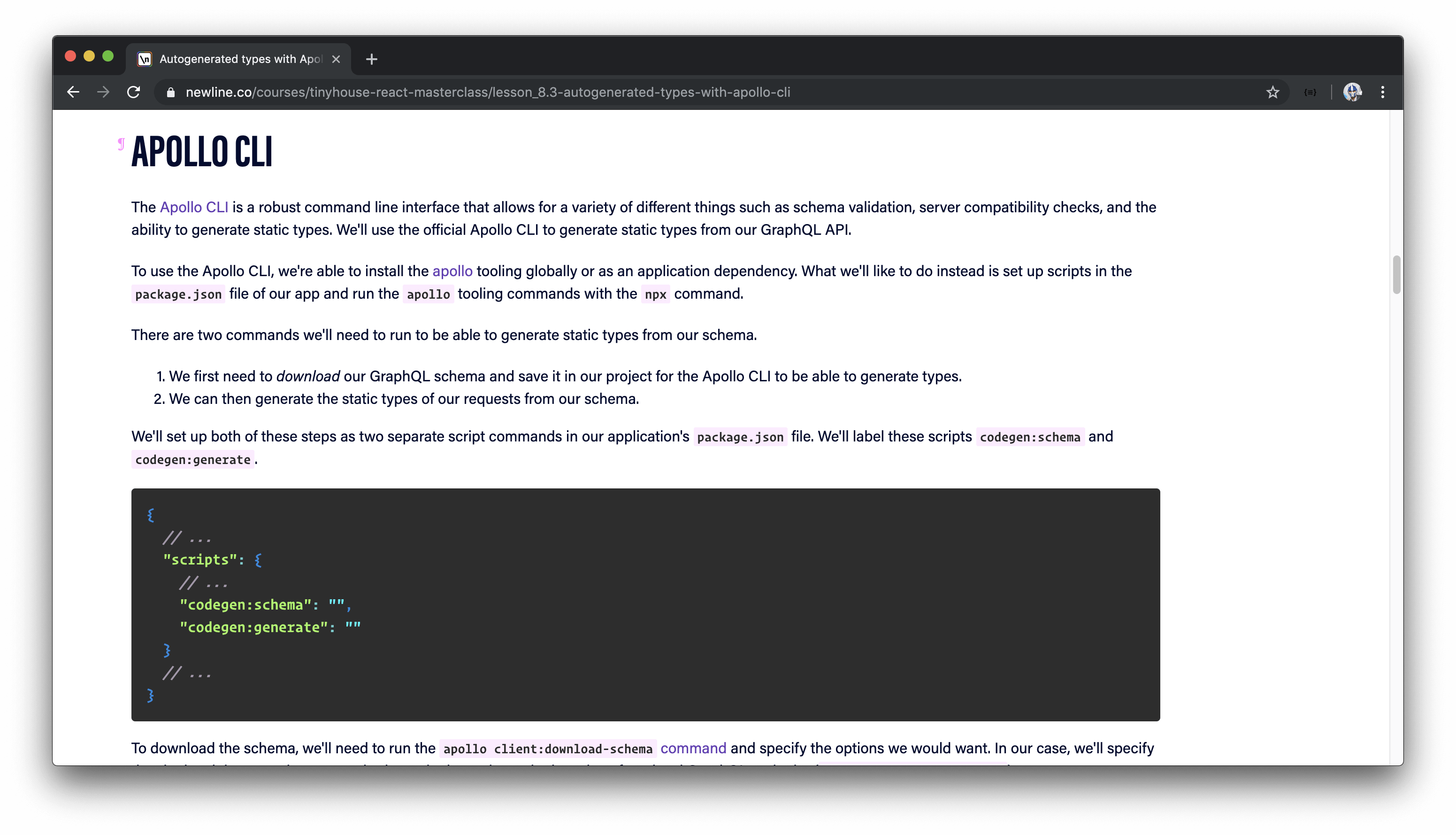The width and height of the screenshot is (1456, 835).
Task: Open the Chrome profile avatar
Action: [1352, 93]
